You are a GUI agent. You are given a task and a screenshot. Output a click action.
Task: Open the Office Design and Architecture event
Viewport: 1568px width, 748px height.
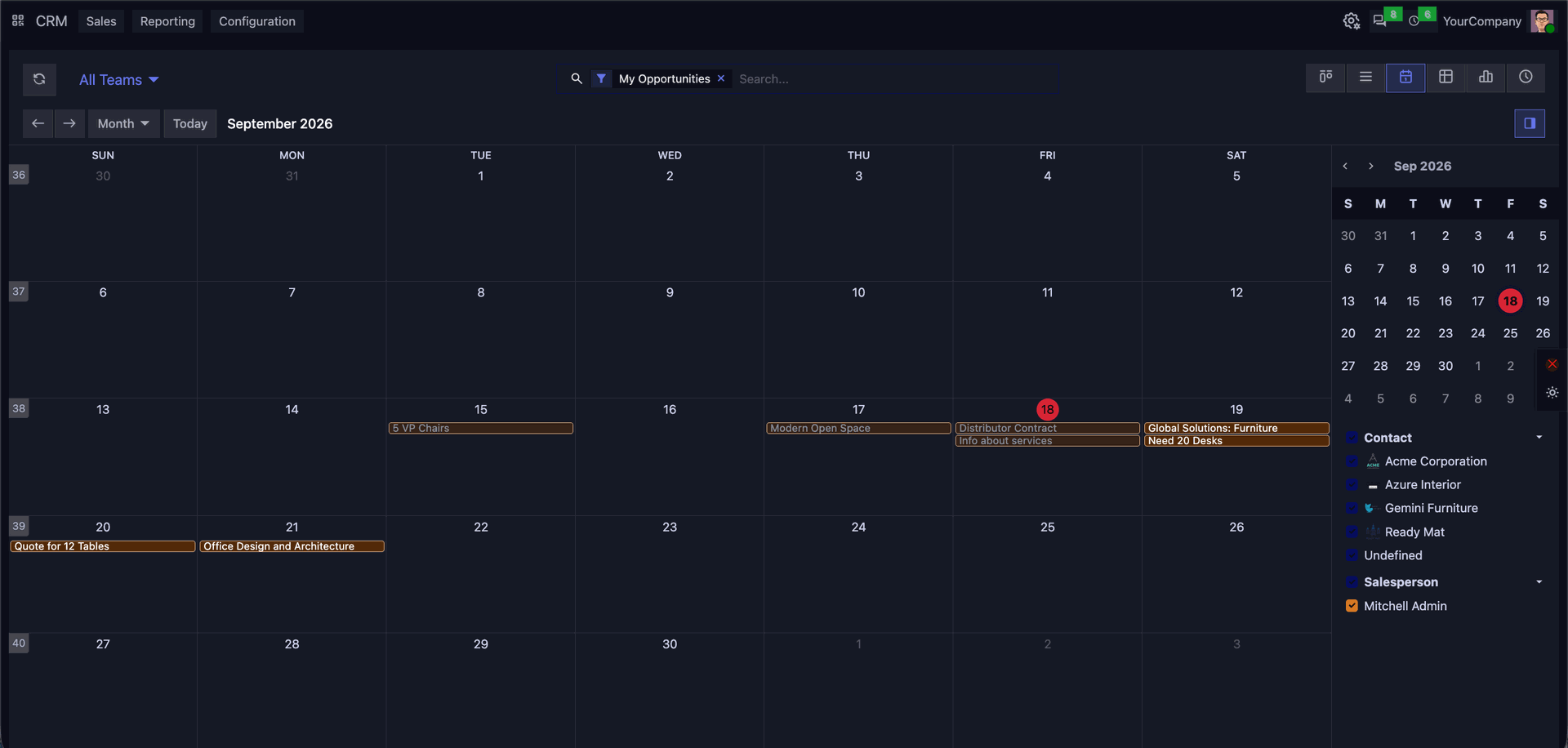pyautogui.click(x=292, y=546)
